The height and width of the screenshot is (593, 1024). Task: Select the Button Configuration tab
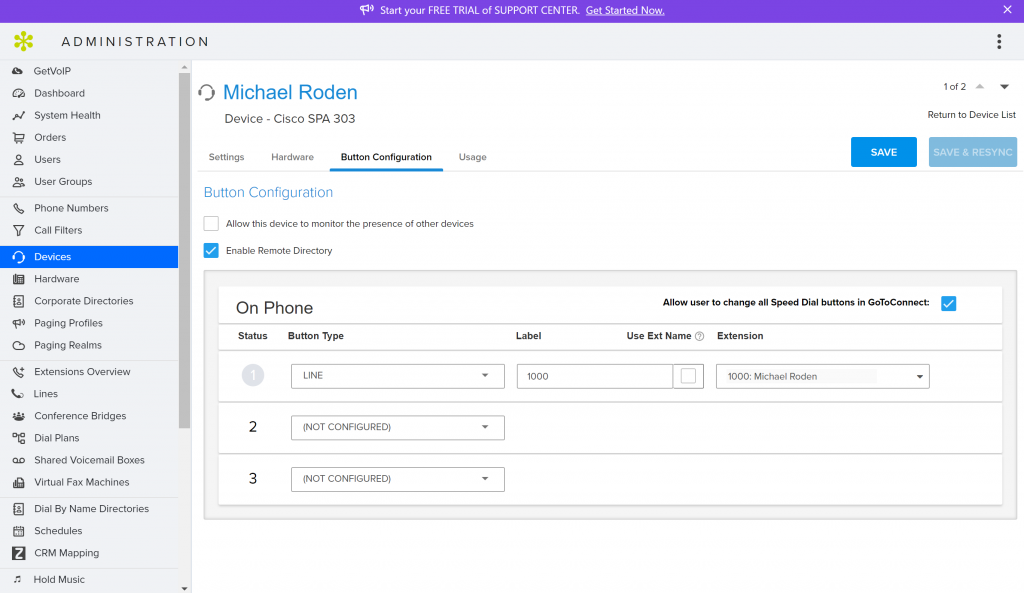tap(386, 157)
